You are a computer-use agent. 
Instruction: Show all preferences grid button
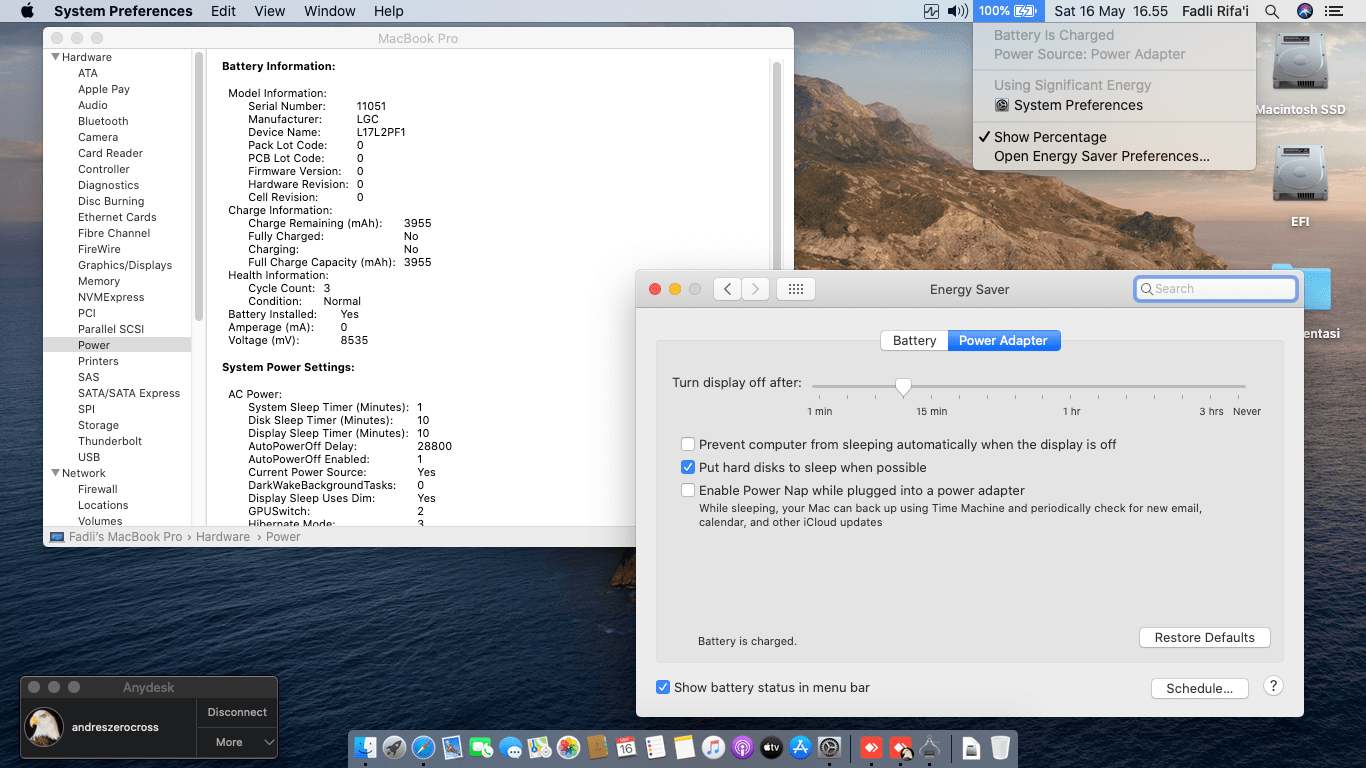[796, 289]
